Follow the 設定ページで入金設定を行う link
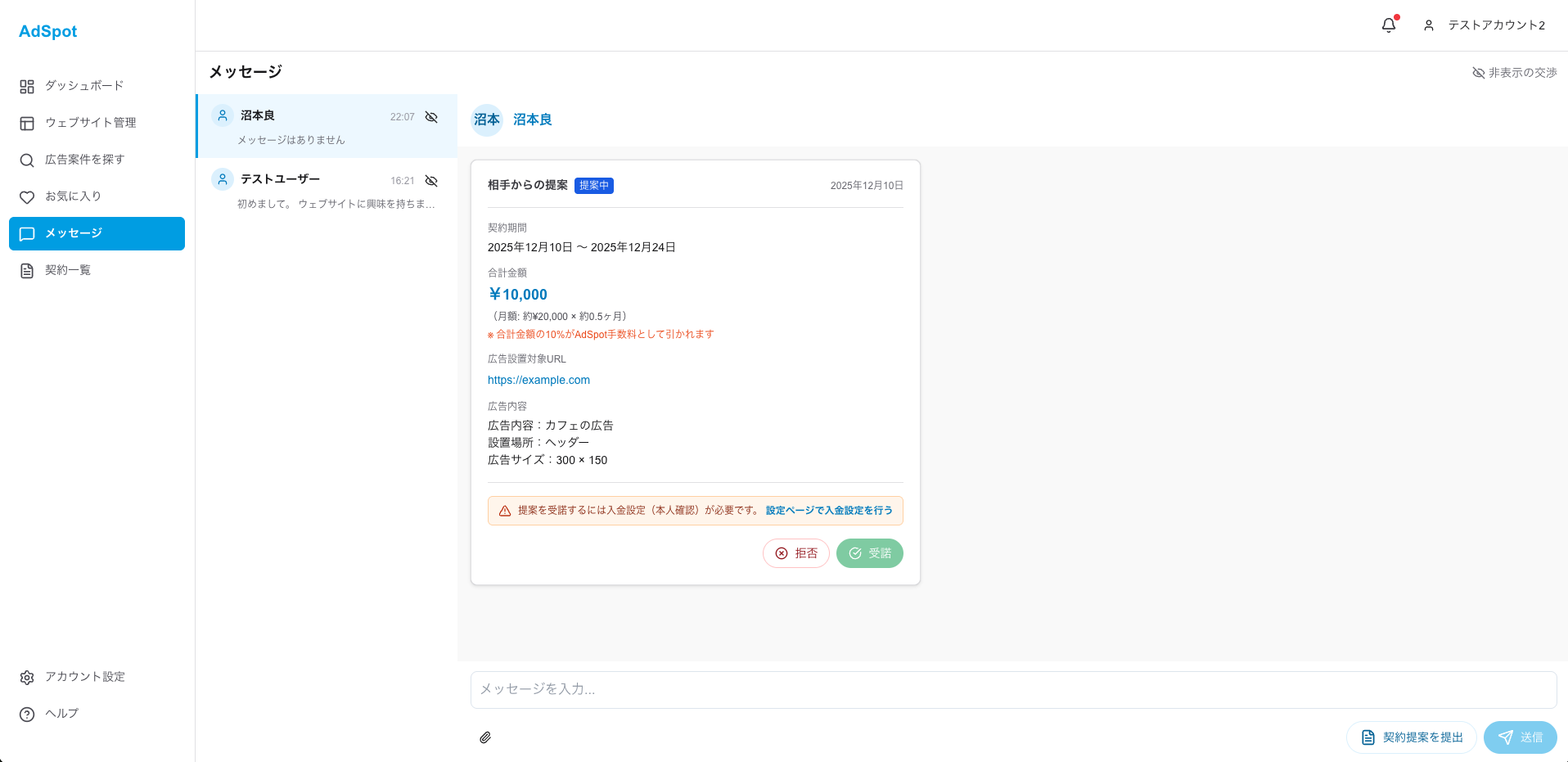 [x=829, y=510]
